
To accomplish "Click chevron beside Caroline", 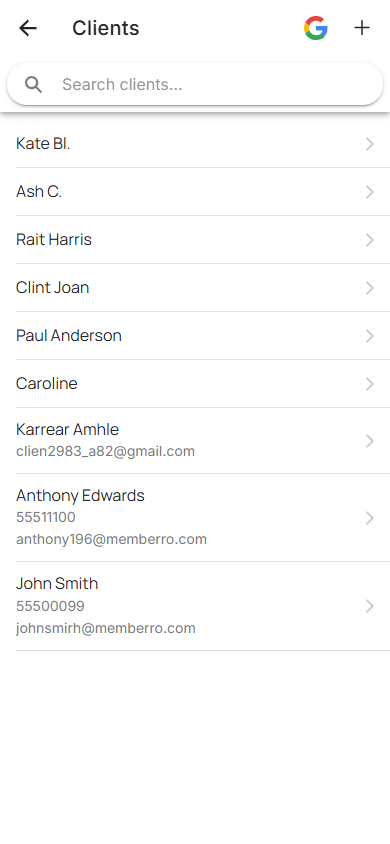I will [370, 384].
